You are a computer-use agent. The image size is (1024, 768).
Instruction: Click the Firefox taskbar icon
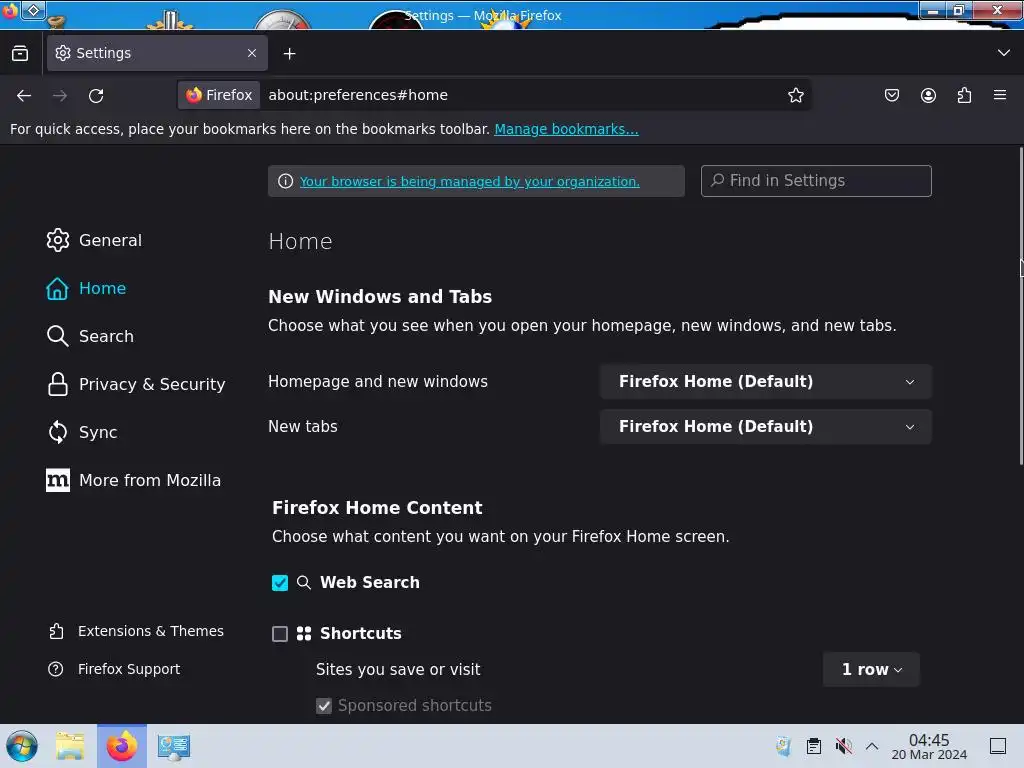point(122,746)
